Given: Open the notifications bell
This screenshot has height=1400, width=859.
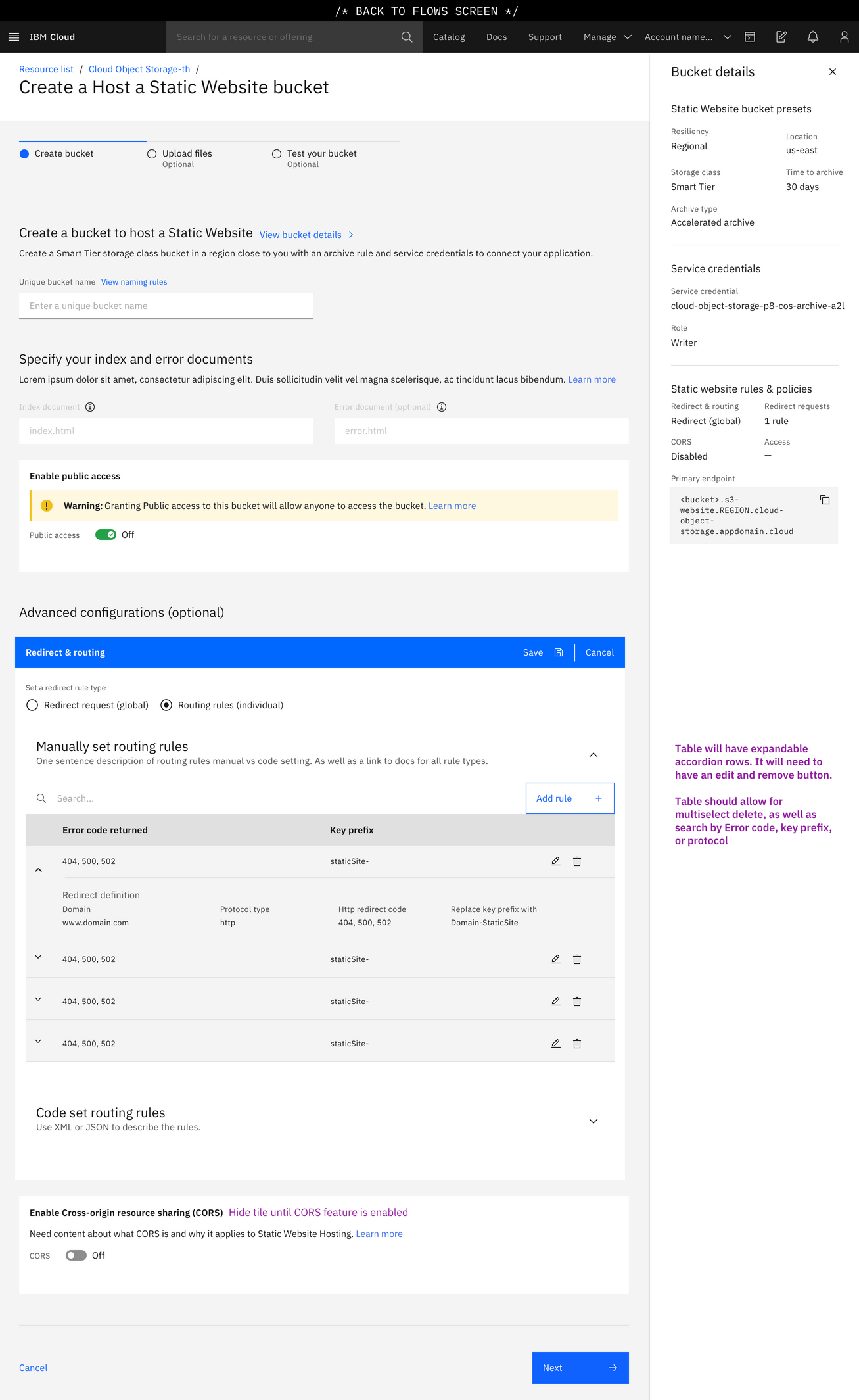Looking at the screenshot, I should [x=813, y=37].
